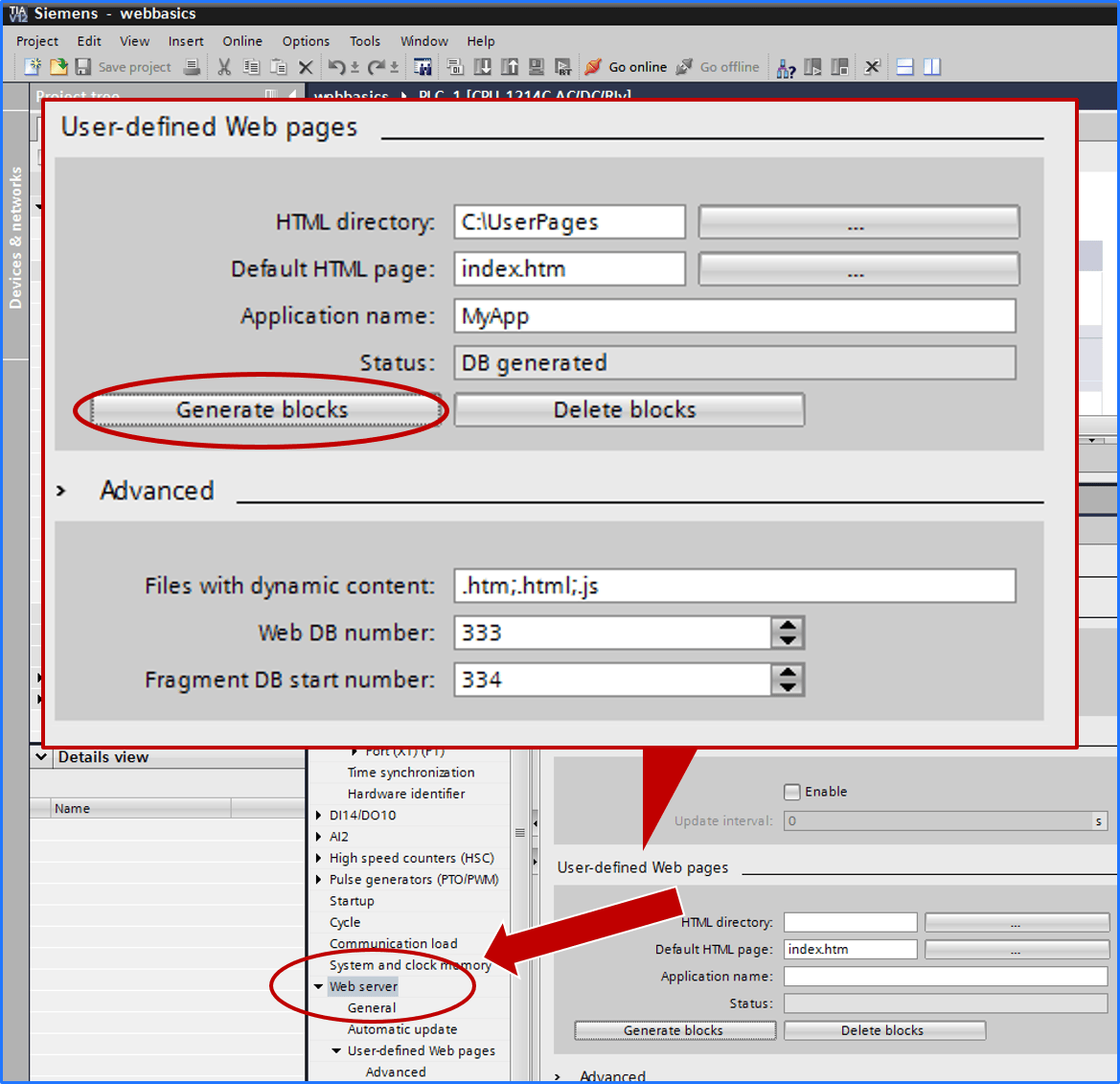The image size is (1120, 1084).
Task: Open the redo history dropdown arrow
Action: tap(394, 68)
